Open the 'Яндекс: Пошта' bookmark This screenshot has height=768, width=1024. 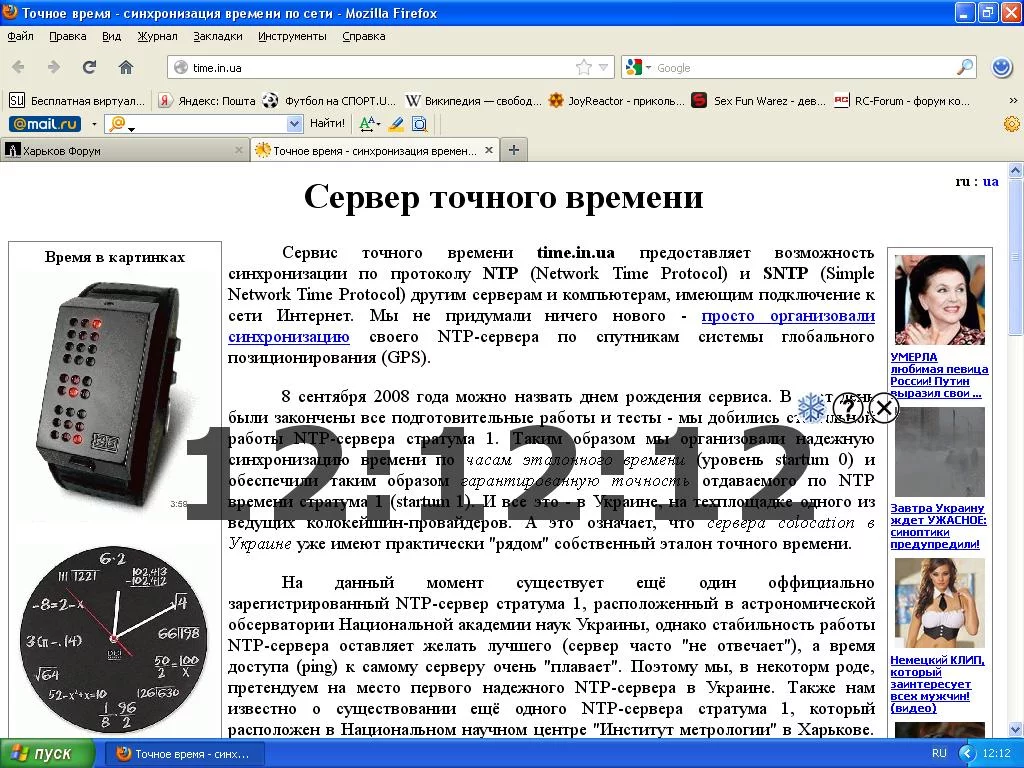207,101
